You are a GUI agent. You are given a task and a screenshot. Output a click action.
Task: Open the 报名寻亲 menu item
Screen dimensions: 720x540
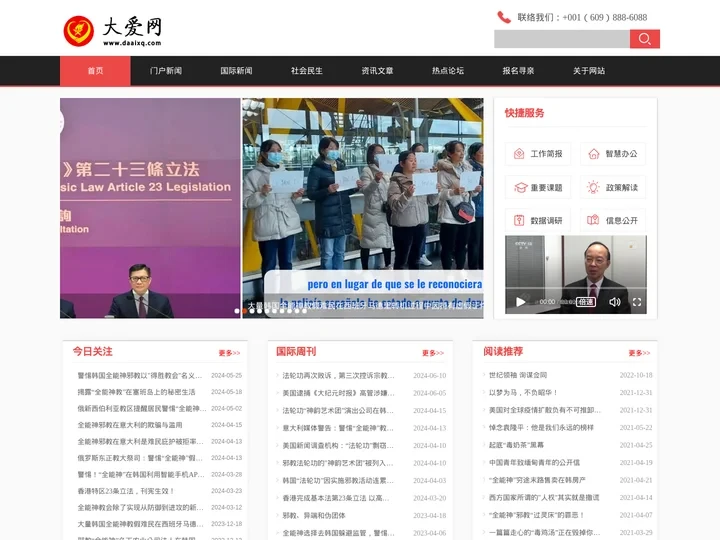(x=518, y=71)
